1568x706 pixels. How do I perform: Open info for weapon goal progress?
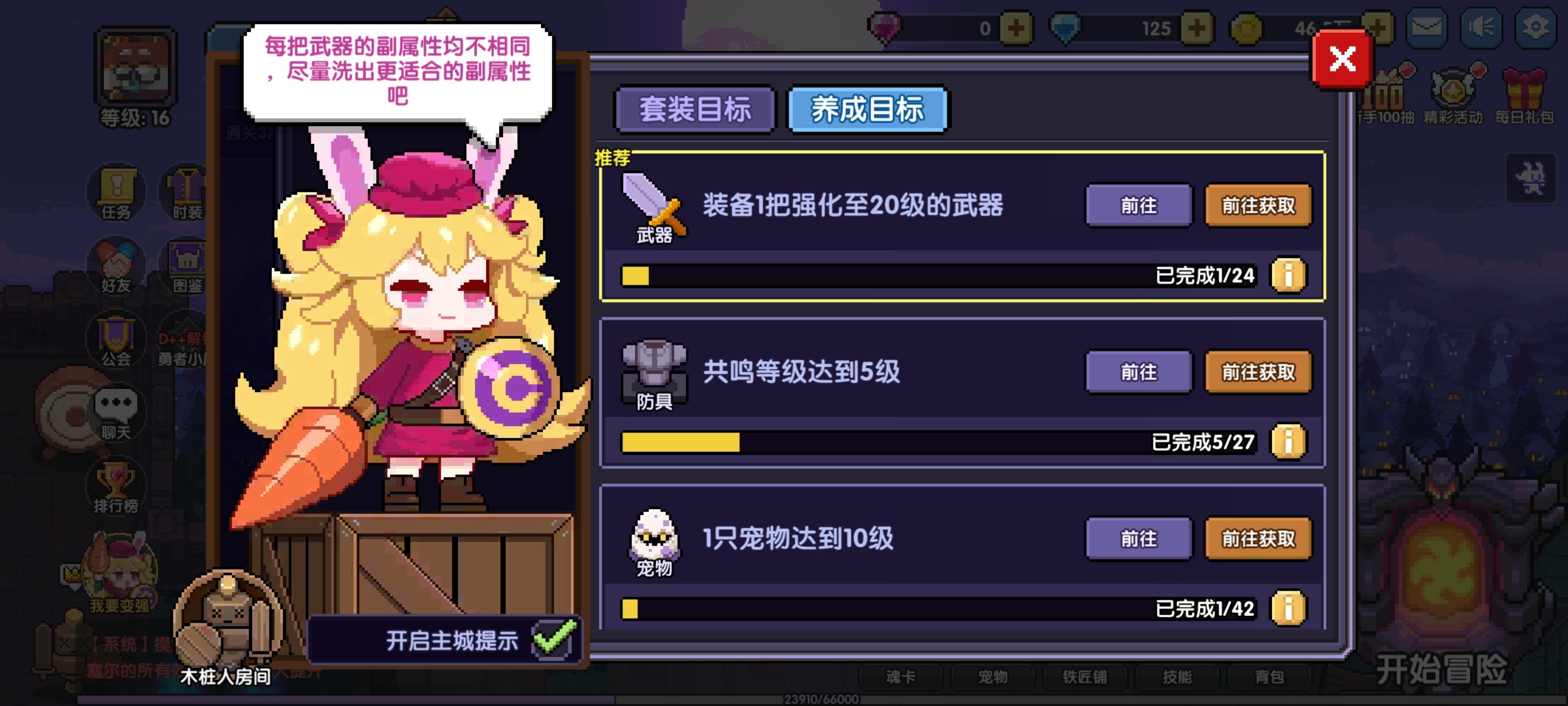click(x=1288, y=276)
